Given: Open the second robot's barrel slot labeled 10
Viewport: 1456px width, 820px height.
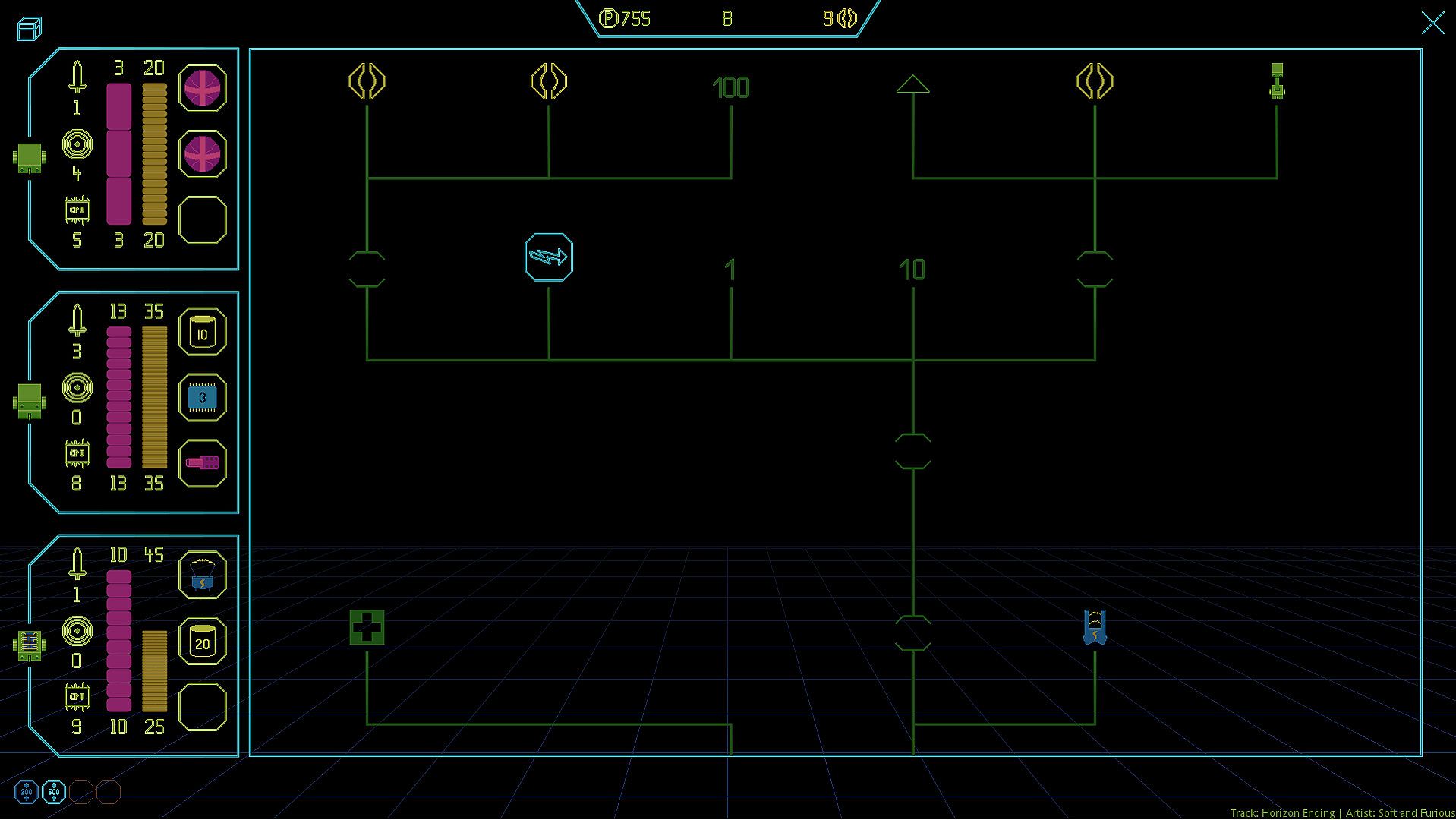Looking at the screenshot, I should pyautogui.click(x=203, y=332).
